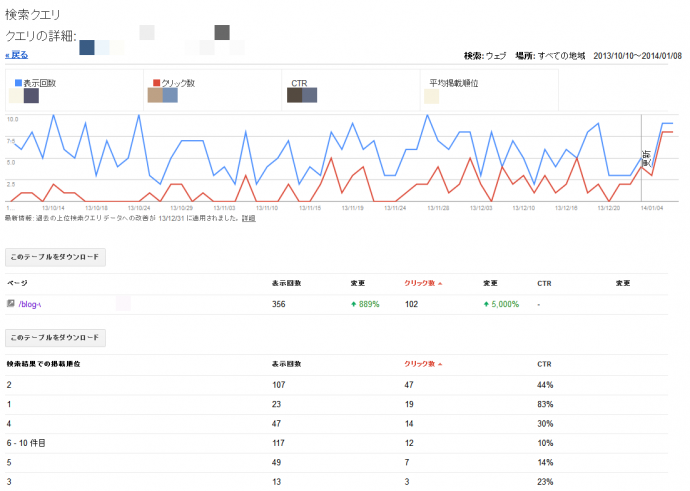Select the 117 impressions cell
Viewport: 690px width, 491px height.
click(x=279, y=443)
